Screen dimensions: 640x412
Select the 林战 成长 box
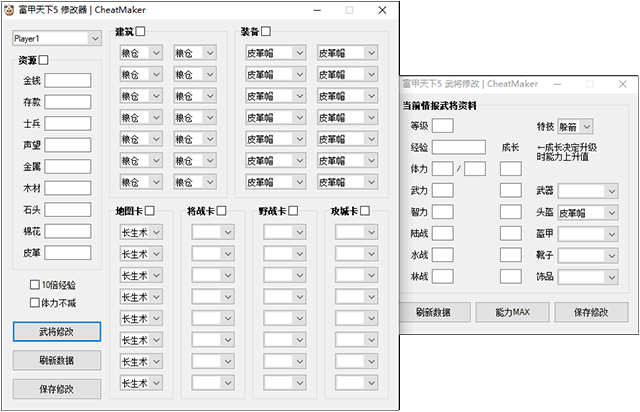(511, 276)
